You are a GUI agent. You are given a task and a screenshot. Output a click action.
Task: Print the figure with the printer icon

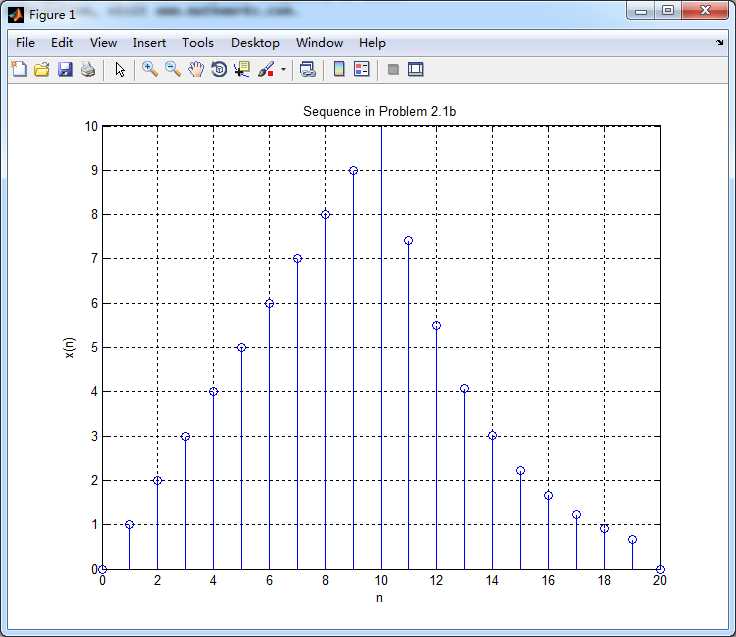point(88,69)
